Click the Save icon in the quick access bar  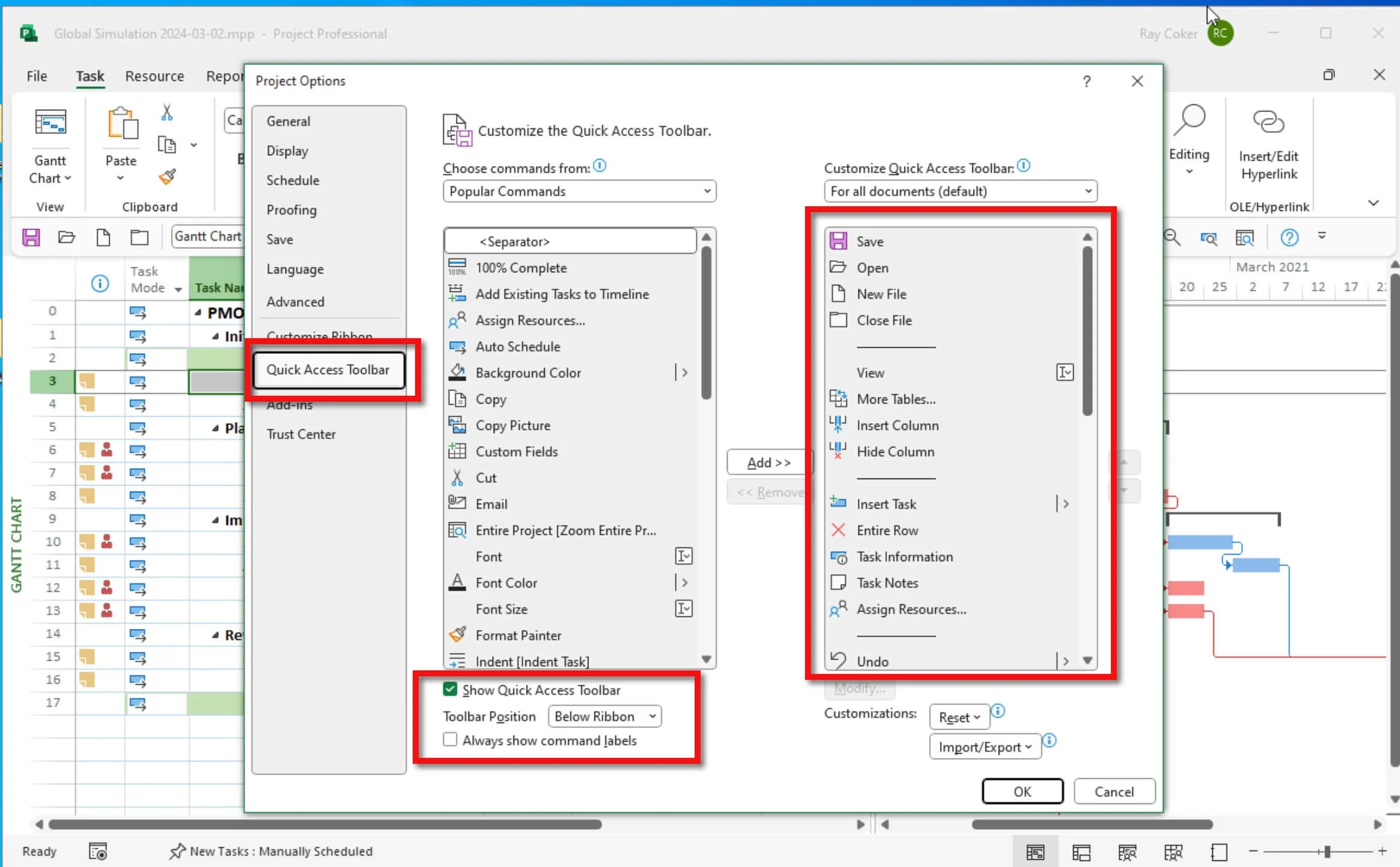(x=31, y=237)
